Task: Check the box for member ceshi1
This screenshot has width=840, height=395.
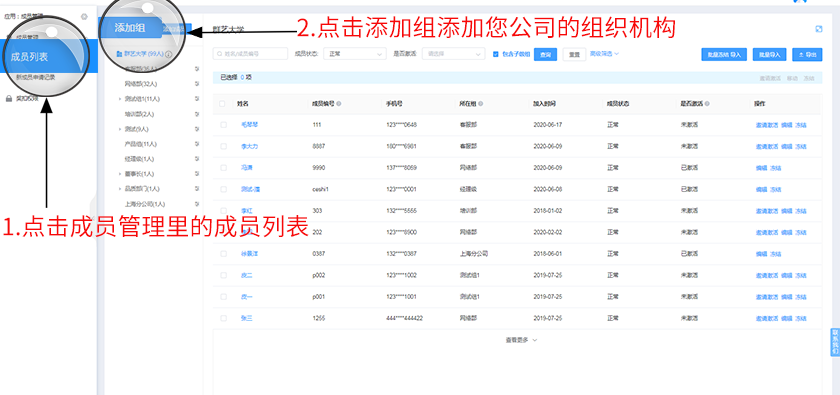Action: [223, 189]
